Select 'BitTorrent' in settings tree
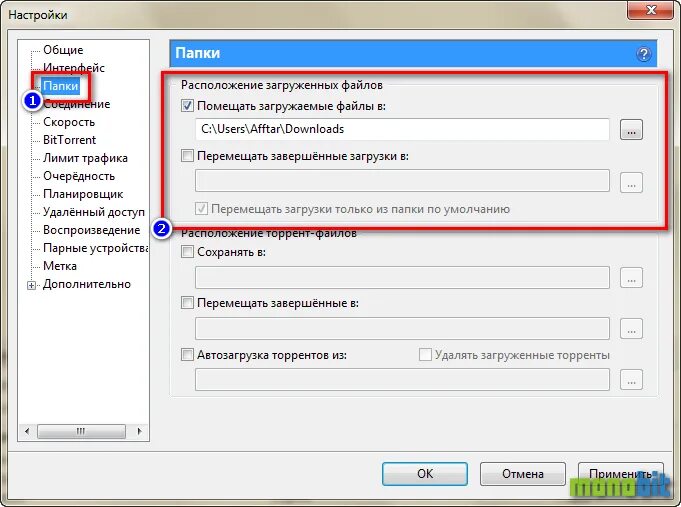The height and width of the screenshot is (507, 681). pyautogui.click(x=69, y=140)
